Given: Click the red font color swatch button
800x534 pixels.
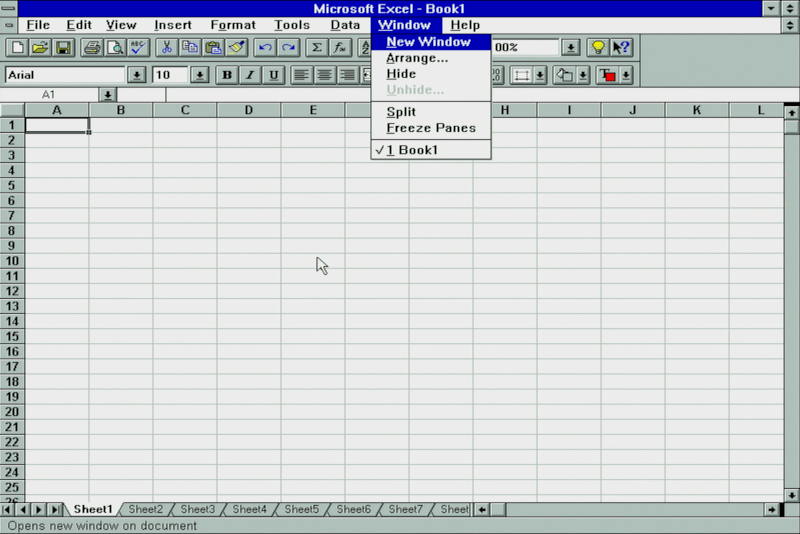Looking at the screenshot, I should (x=607, y=75).
